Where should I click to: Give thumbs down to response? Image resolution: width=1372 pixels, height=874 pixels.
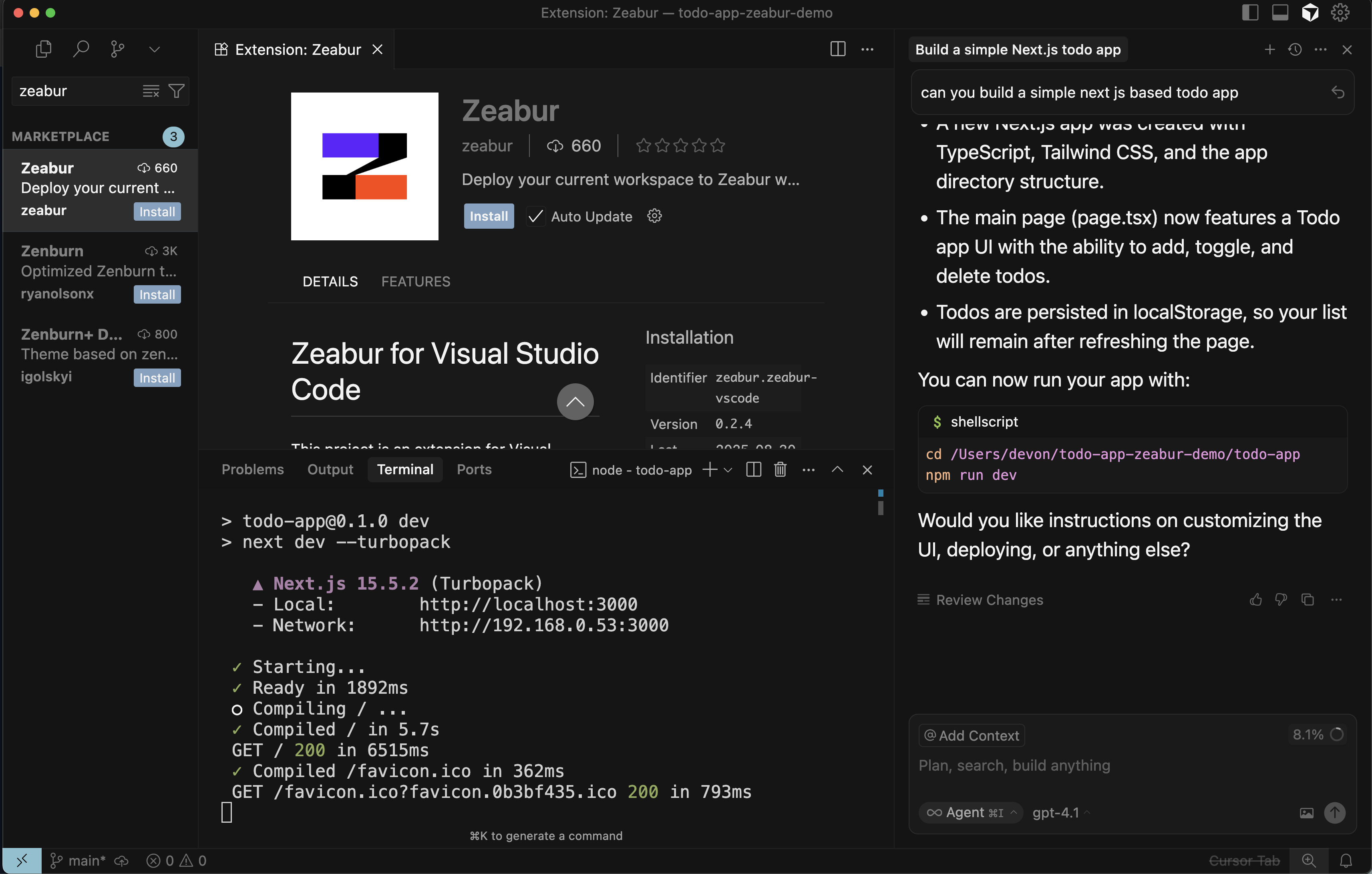1281,600
